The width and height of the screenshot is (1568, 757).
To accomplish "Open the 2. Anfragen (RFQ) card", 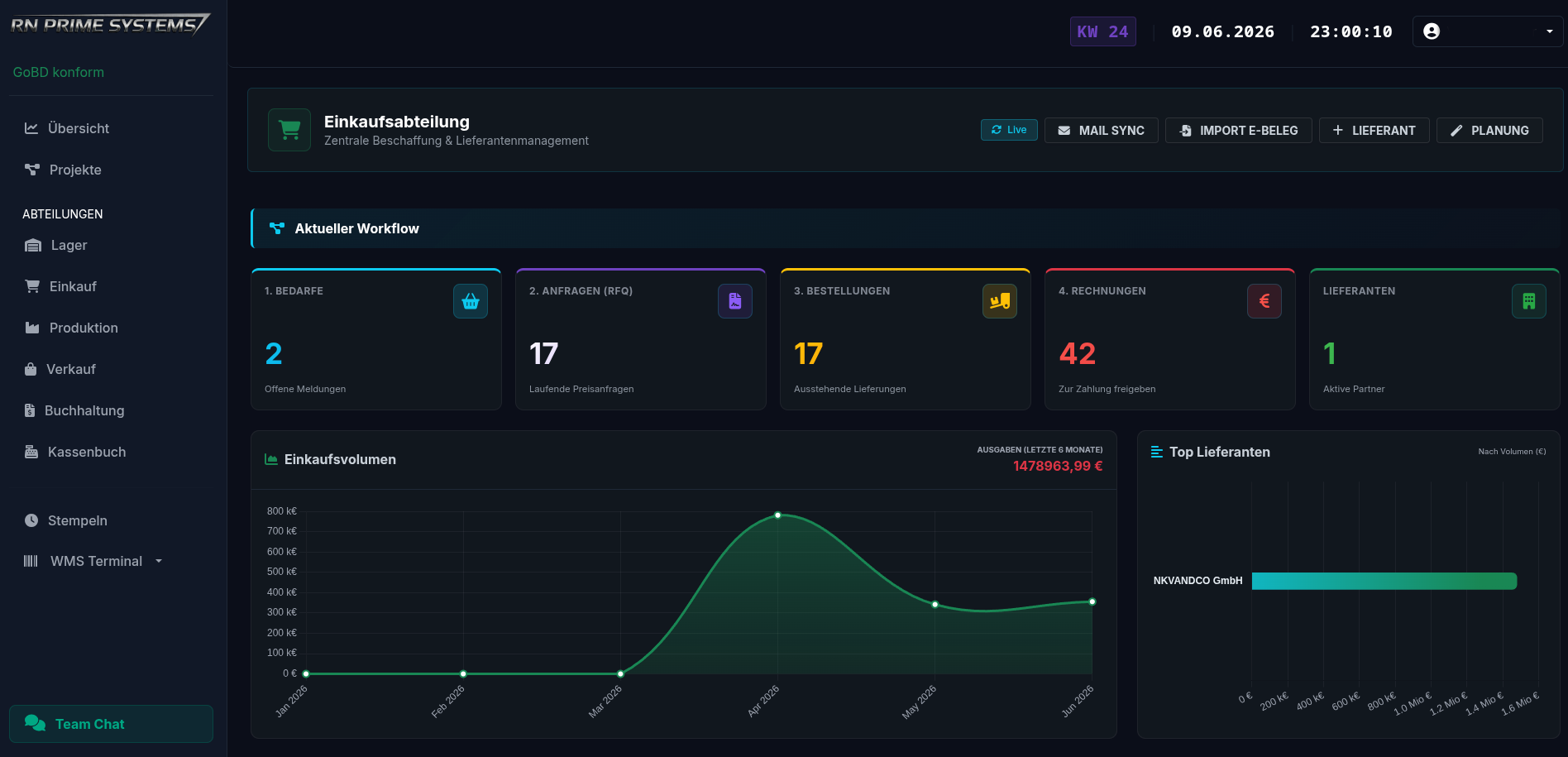I will pos(641,339).
